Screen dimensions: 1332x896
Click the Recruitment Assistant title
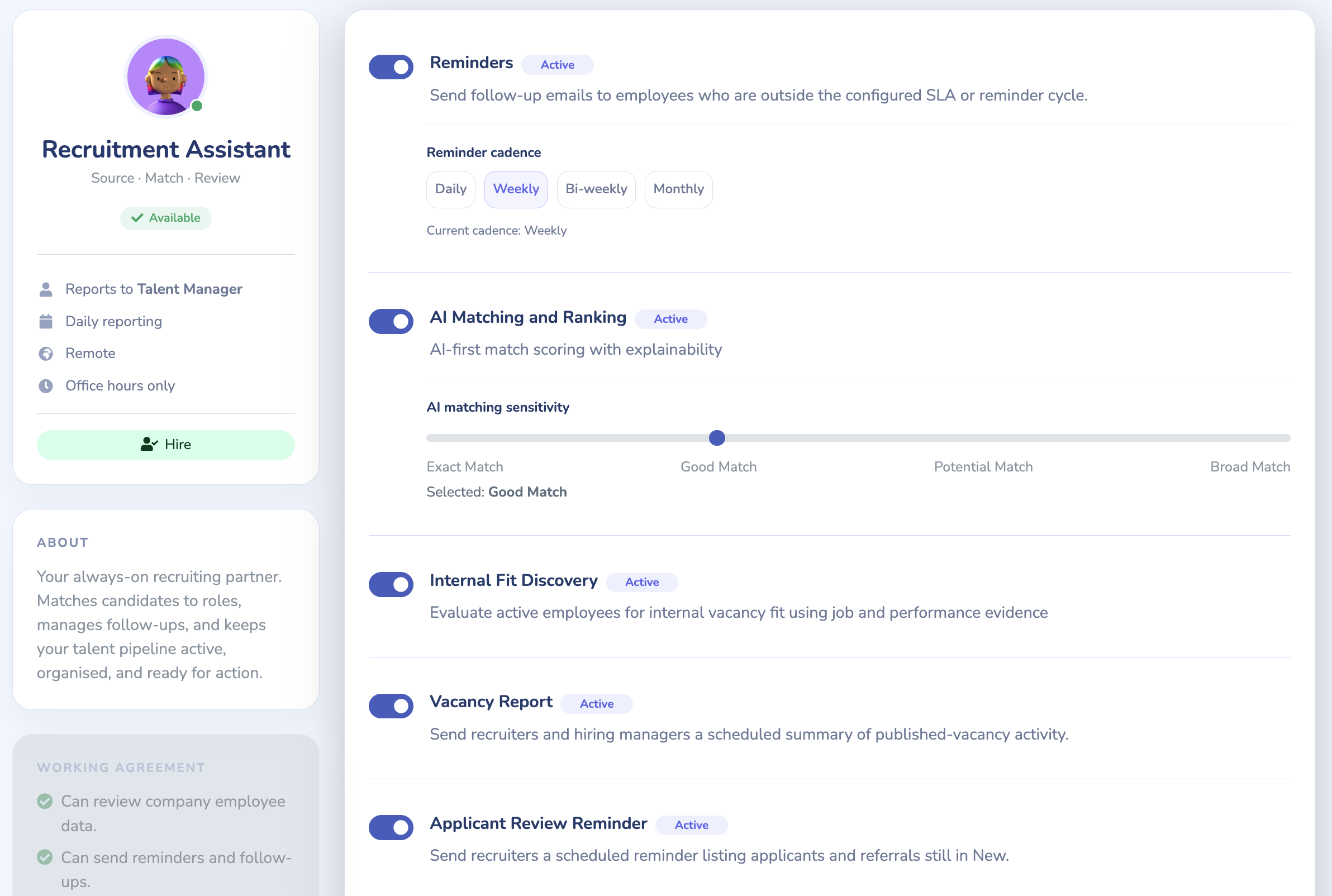(x=166, y=149)
